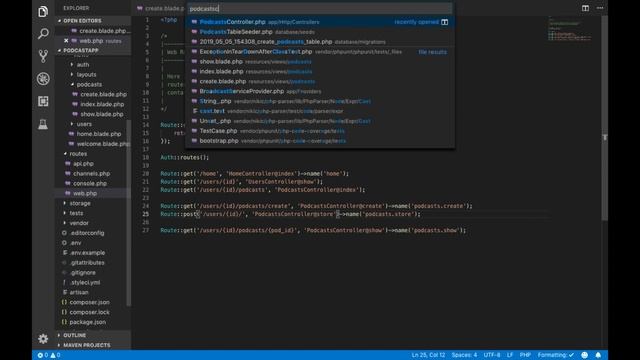Close the web.php open editor

tap(66, 41)
